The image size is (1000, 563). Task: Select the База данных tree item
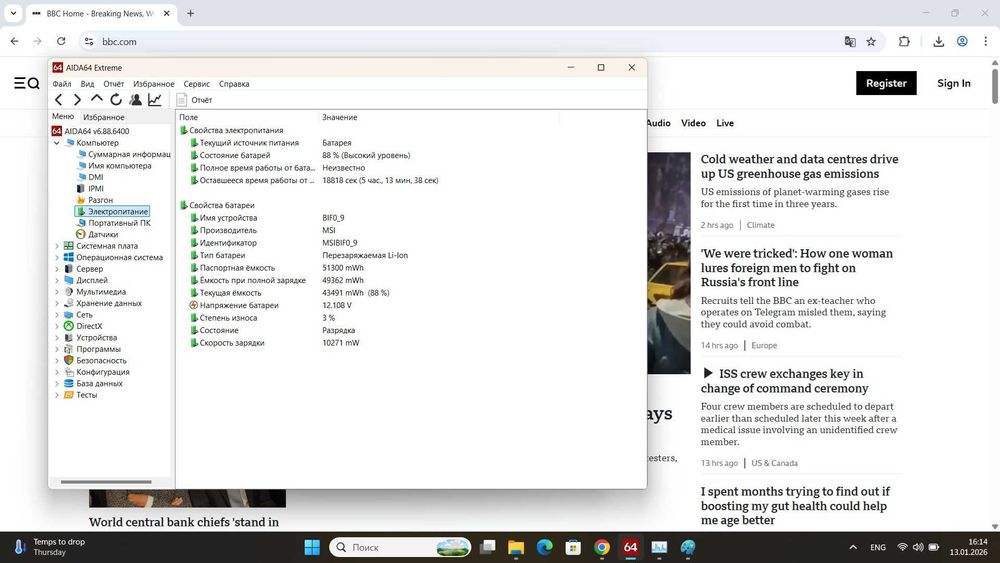pos(93,384)
